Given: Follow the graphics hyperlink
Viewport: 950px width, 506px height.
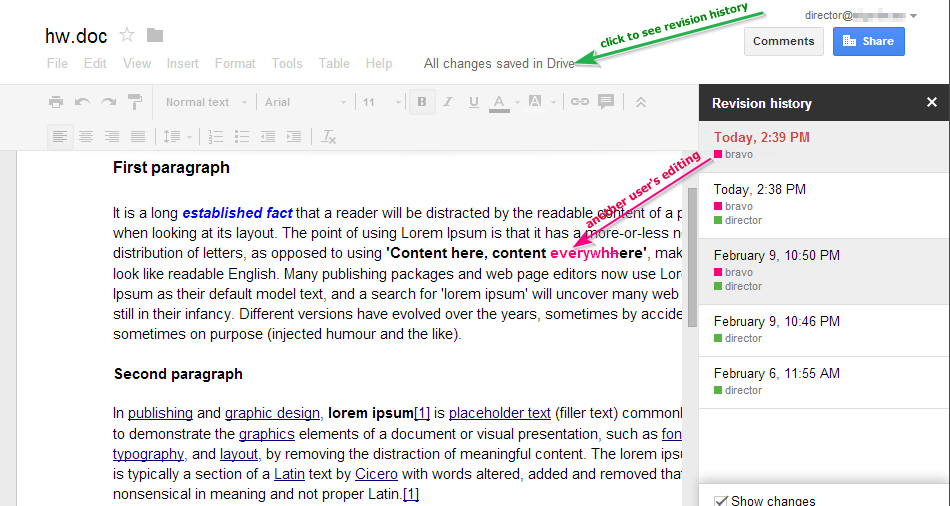Looking at the screenshot, I should 267,434.
